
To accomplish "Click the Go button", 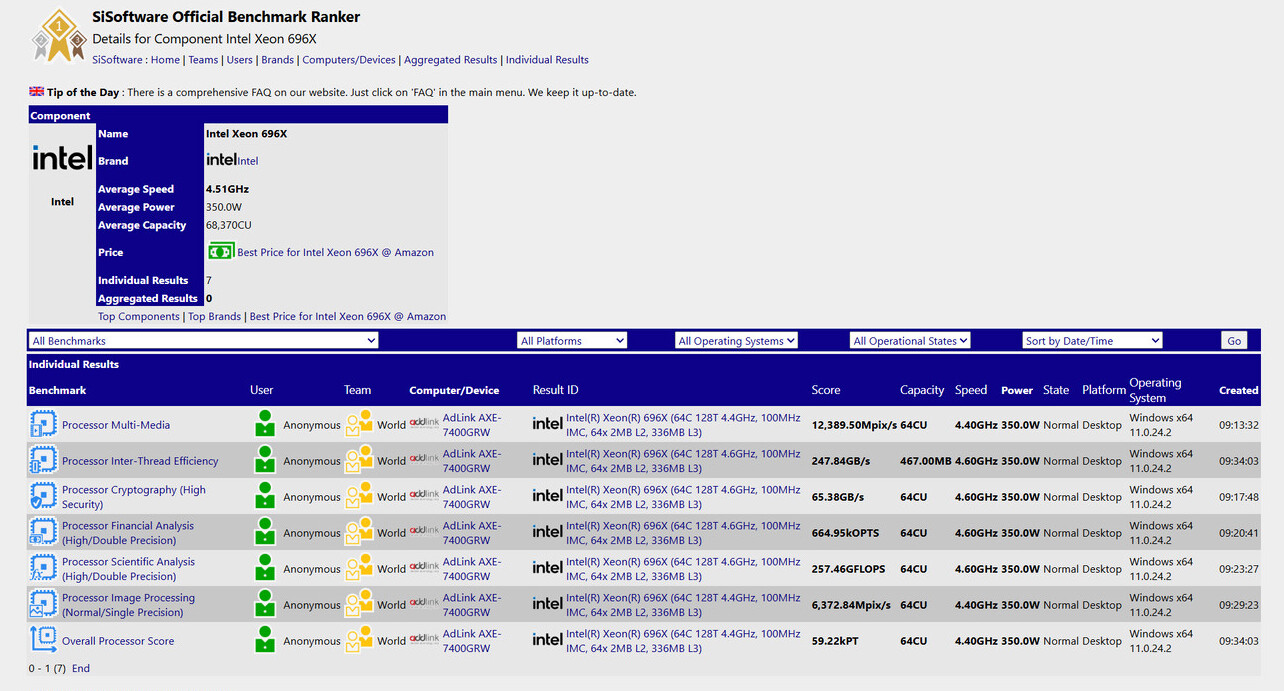I will [x=1234, y=341].
